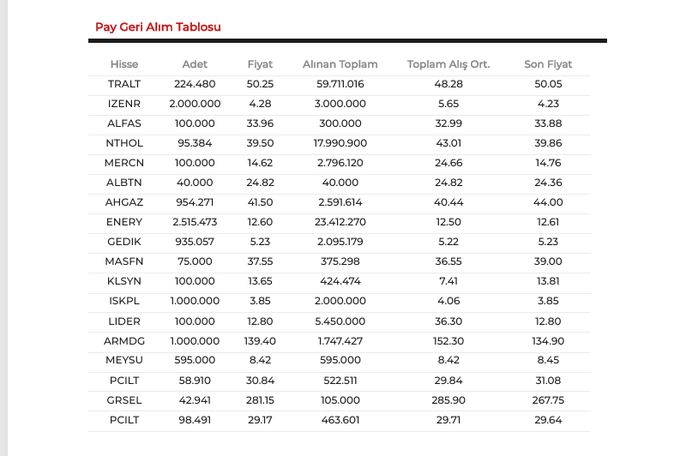The width and height of the screenshot is (680, 456).
Task: Click TRALT total 59.711.016
Action: coord(340,84)
